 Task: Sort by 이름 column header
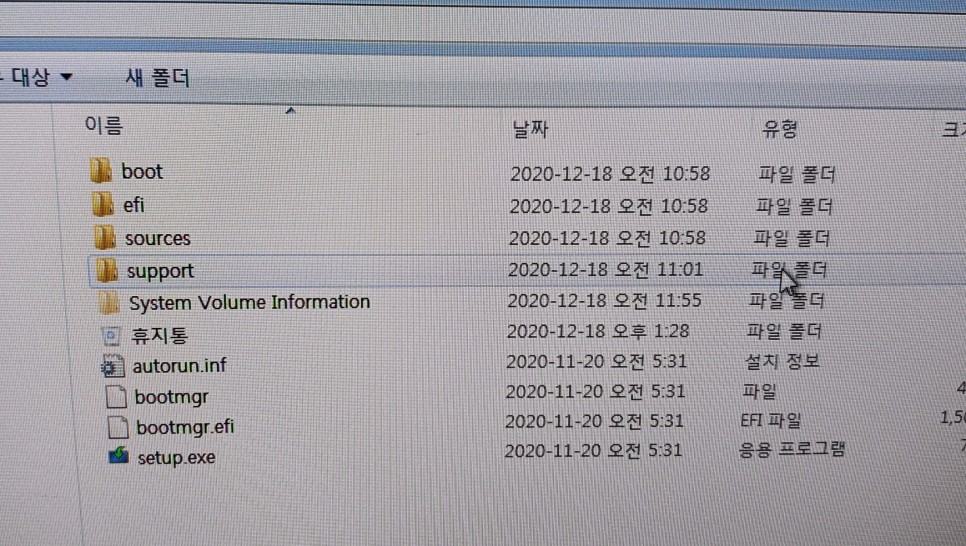(x=103, y=126)
